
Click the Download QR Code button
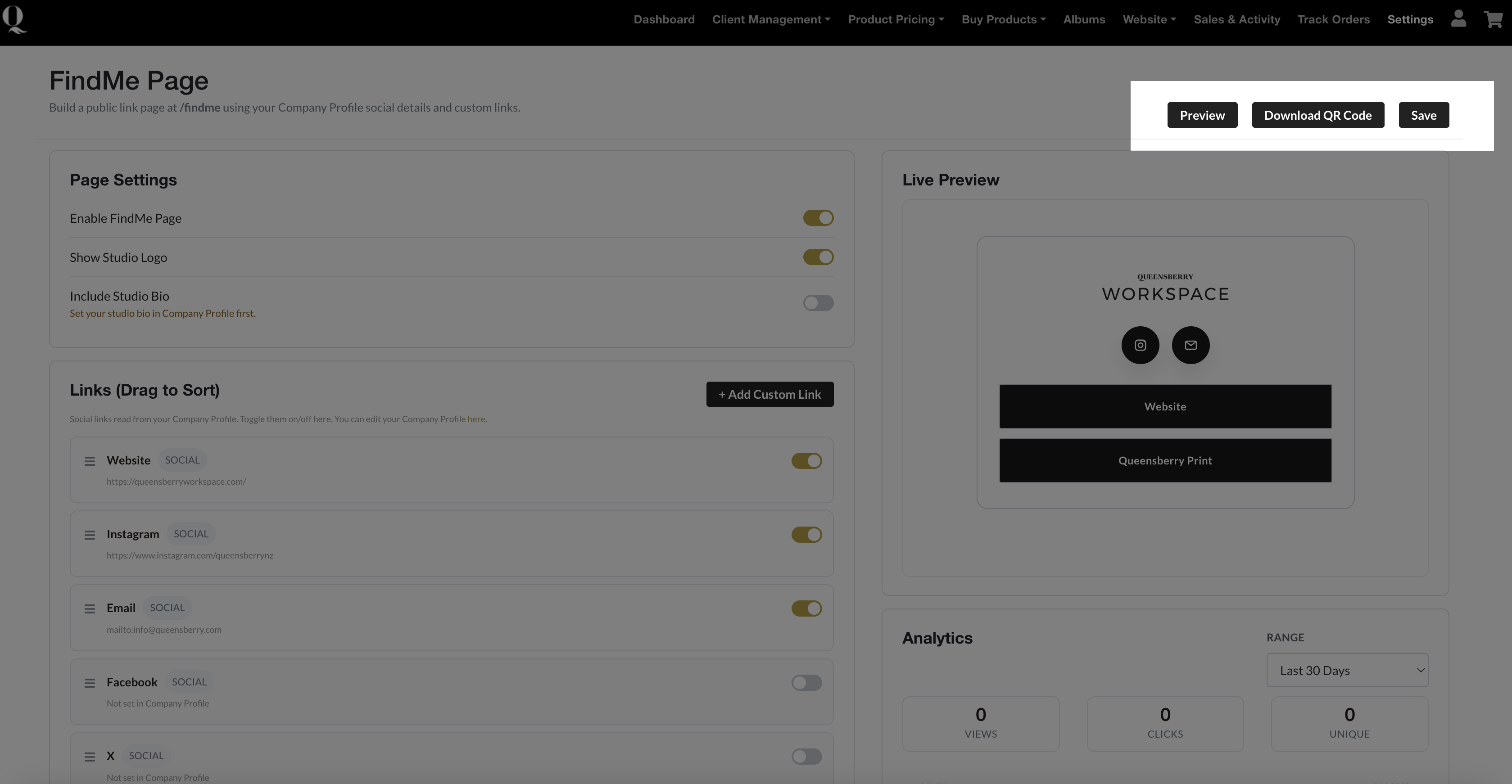click(1318, 115)
